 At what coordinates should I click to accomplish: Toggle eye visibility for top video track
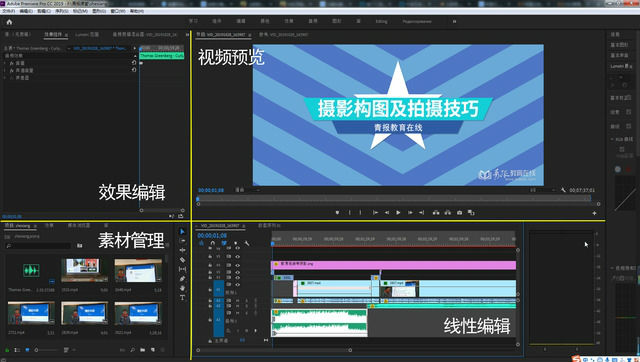(237, 248)
